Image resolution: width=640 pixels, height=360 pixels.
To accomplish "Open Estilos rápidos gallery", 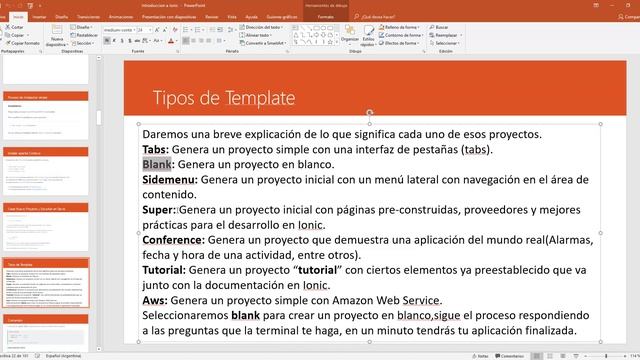I will [368, 36].
